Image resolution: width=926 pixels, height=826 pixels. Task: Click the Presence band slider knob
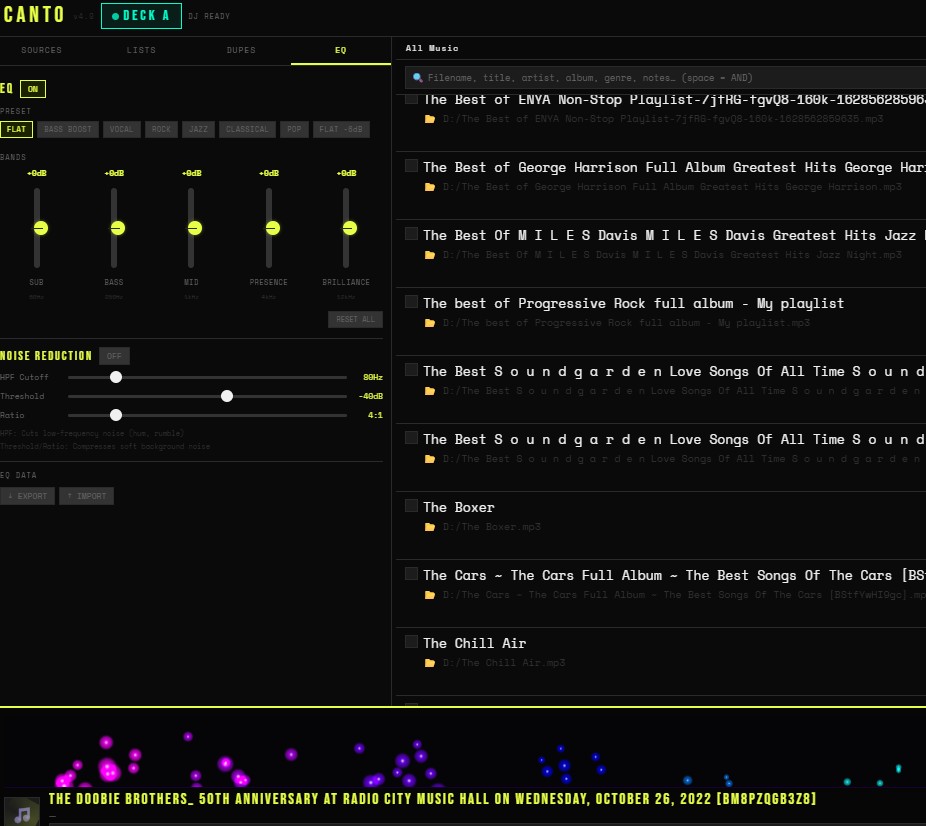[273, 228]
